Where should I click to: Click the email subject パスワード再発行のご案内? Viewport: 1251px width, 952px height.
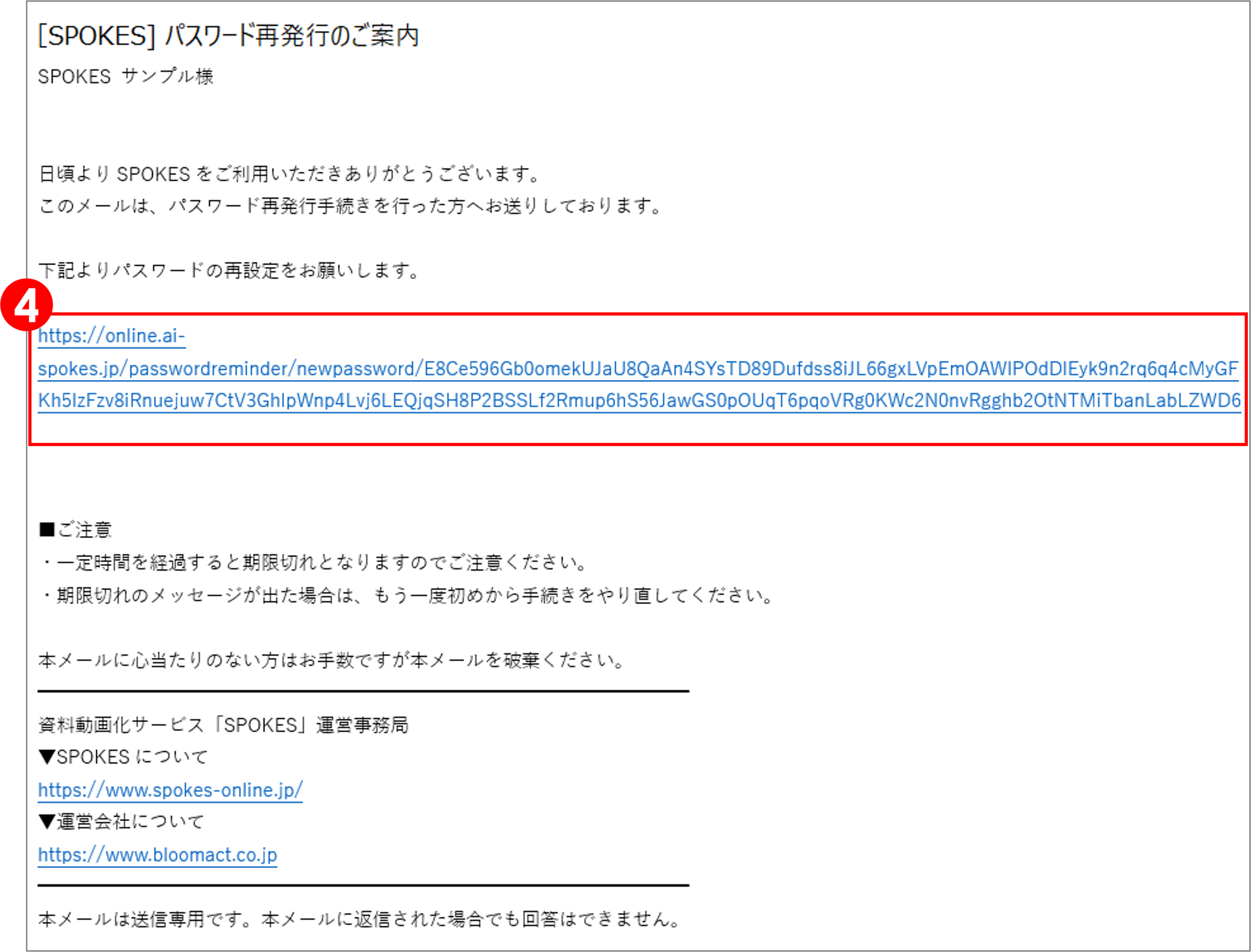pos(228,36)
